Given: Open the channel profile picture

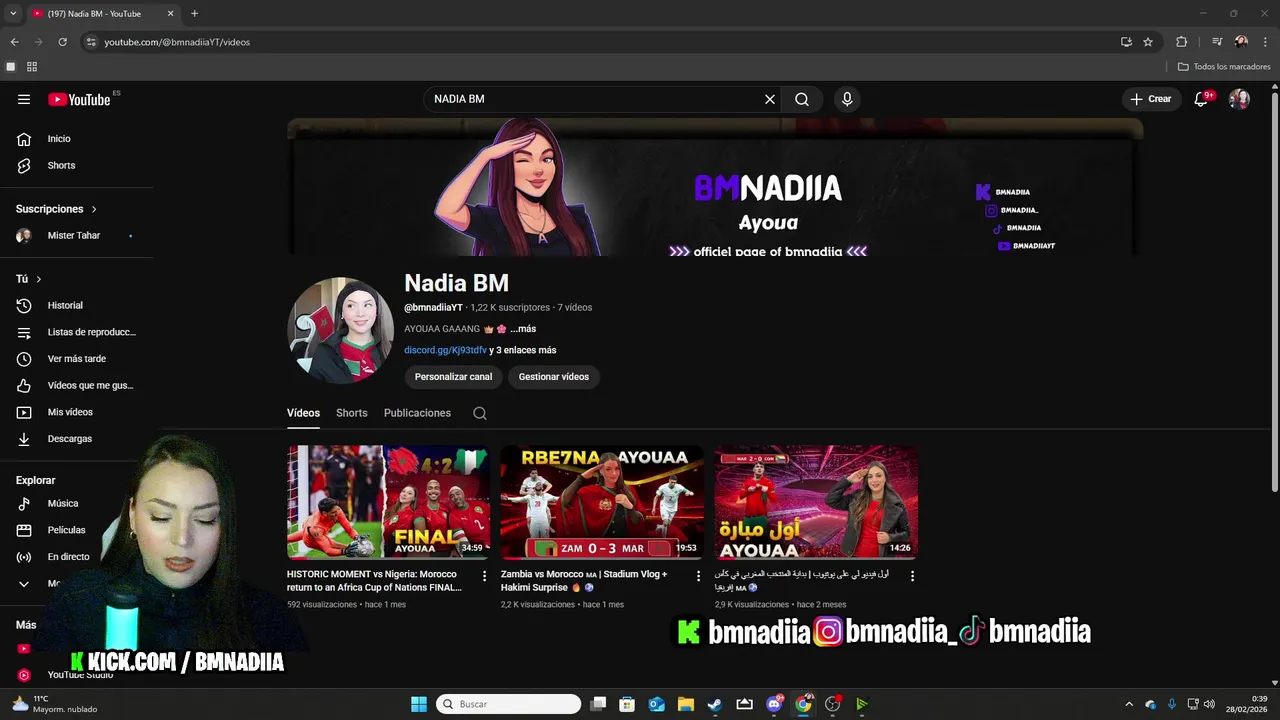Looking at the screenshot, I should coord(341,330).
